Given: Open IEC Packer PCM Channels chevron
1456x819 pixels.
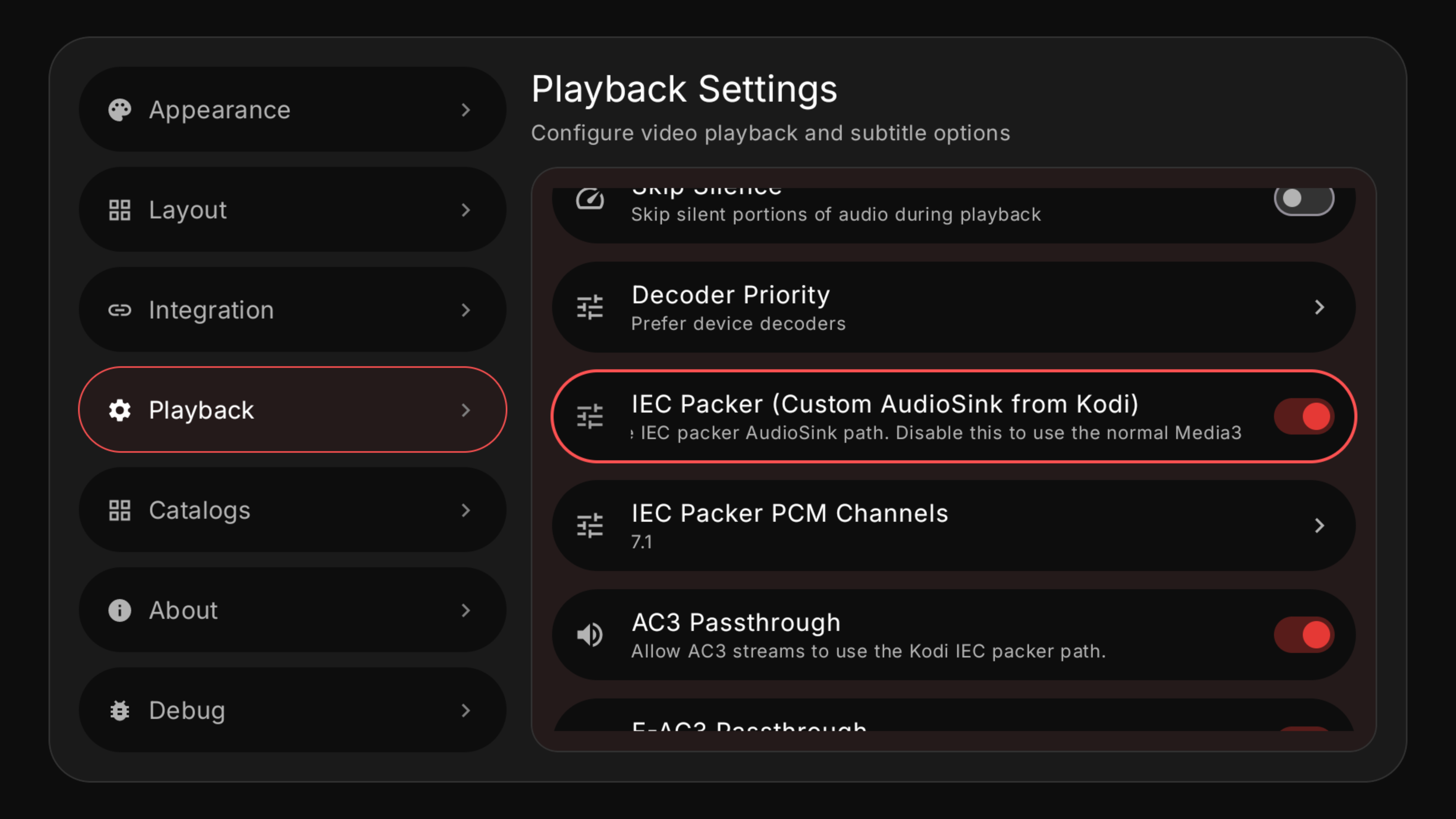Looking at the screenshot, I should click(1319, 526).
